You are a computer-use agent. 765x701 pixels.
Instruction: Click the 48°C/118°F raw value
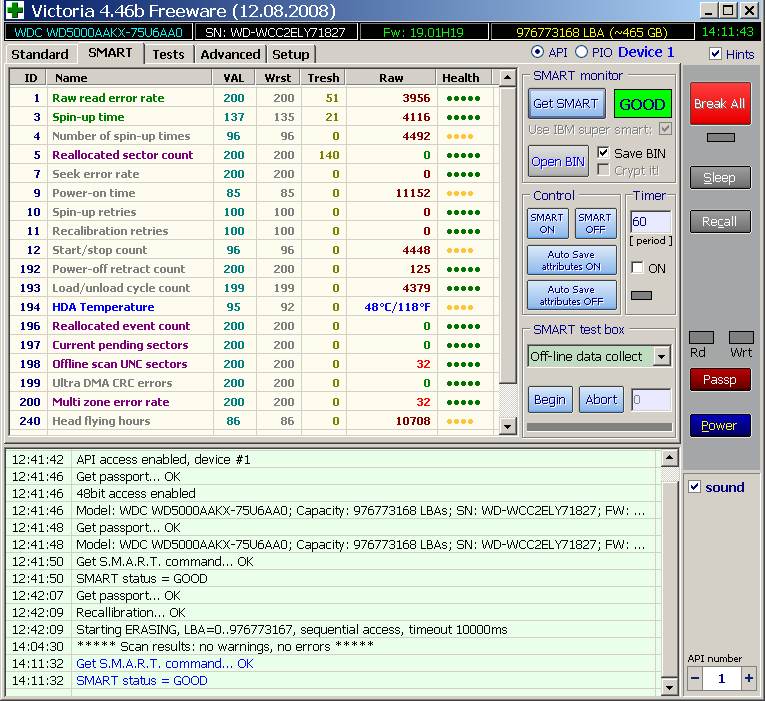pyautogui.click(x=397, y=307)
